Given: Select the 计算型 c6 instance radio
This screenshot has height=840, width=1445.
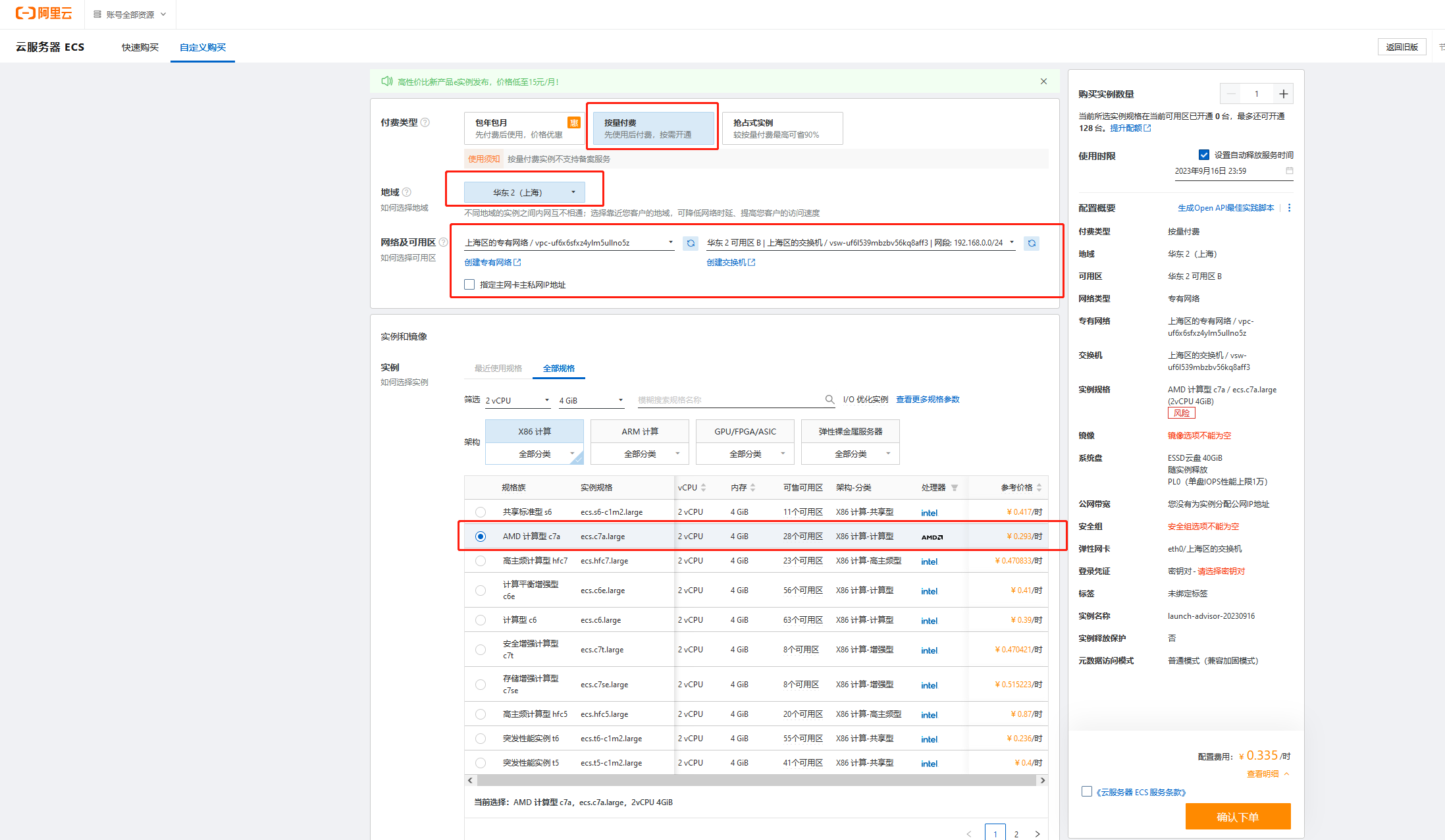Looking at the screenshot, I should [x=481, y=620].
